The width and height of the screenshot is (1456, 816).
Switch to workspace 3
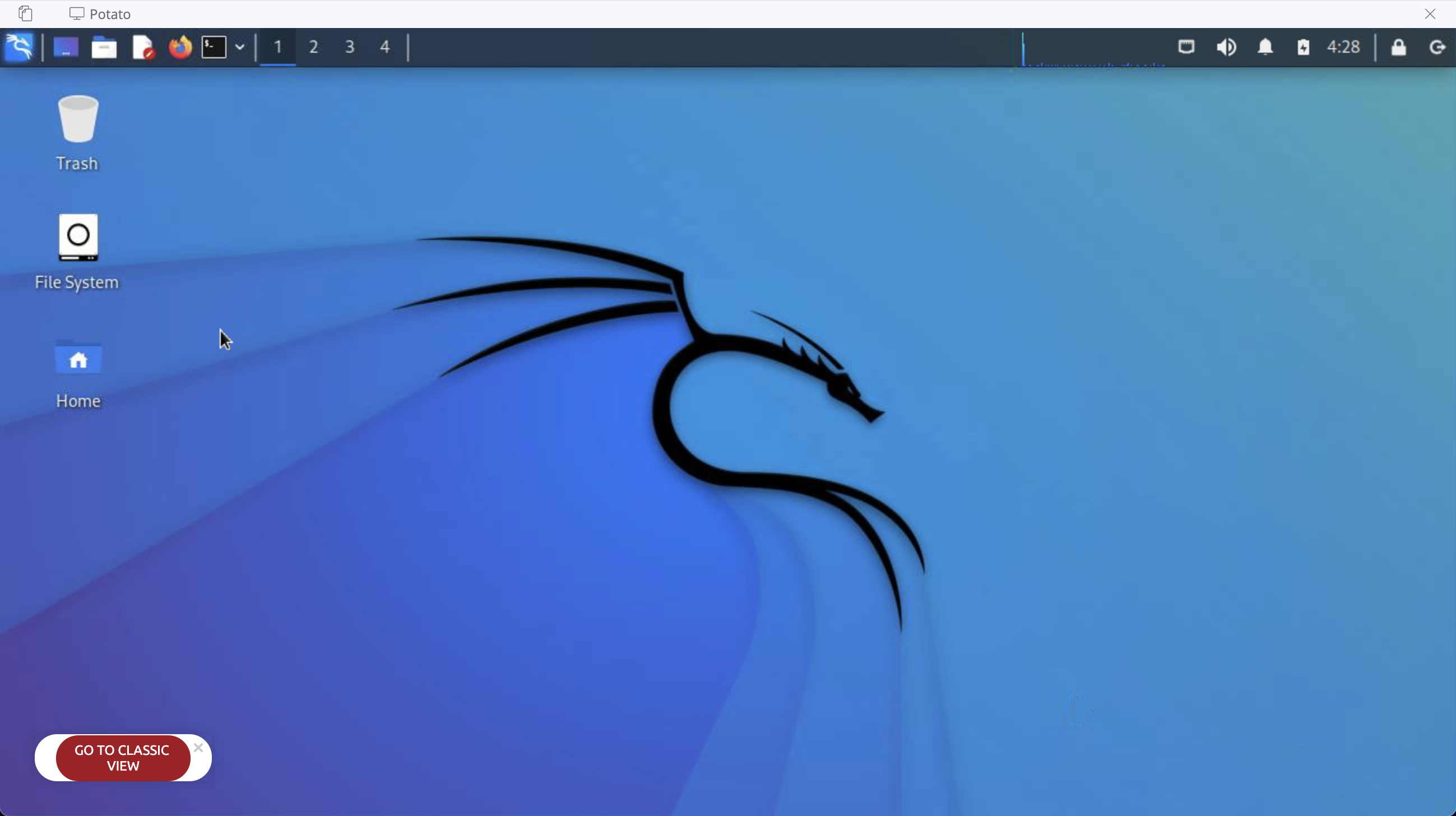(350, 47)
